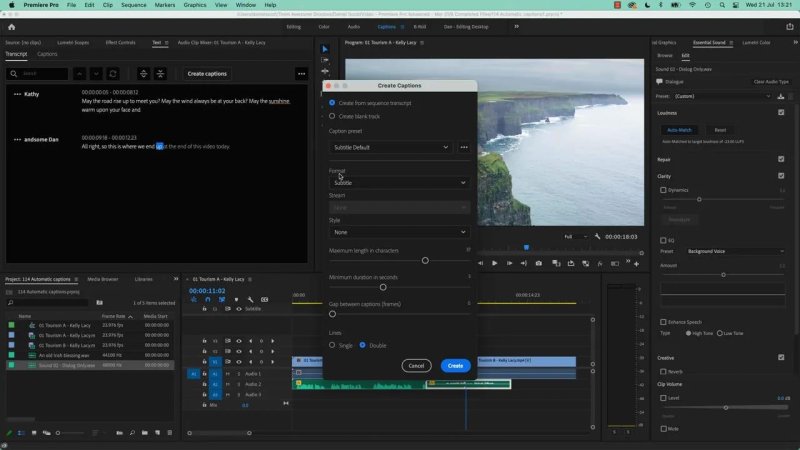This screenshot has width=800, height=450.
Task: Open transcript panel options ellipsis menu
Action: tap(302, 74)
